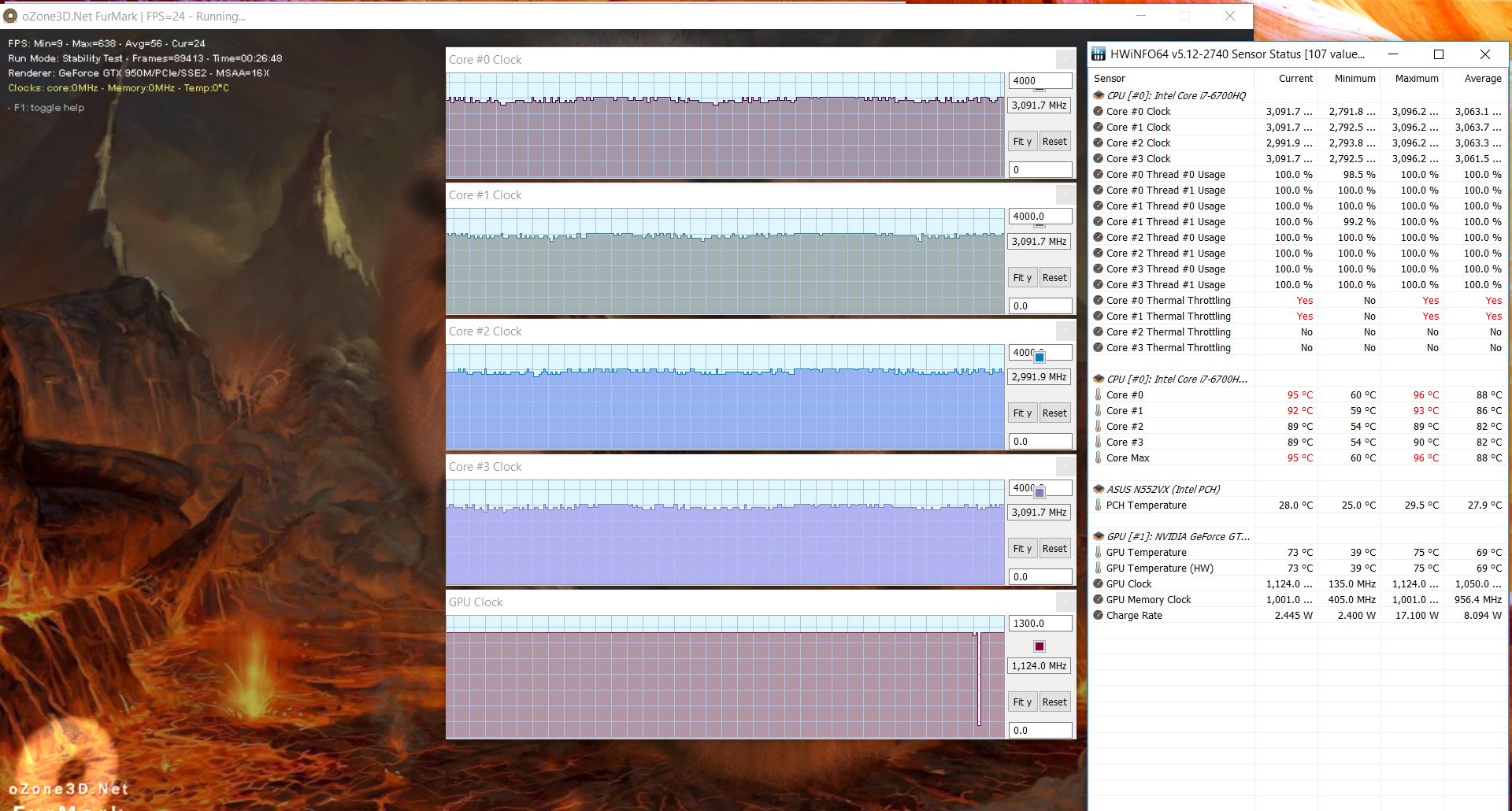The image size is (1512, 811).
Task: Select the icon for Core #2 Thread #1 Usage
Action: pyautogui.click(x=1099, y=253)
